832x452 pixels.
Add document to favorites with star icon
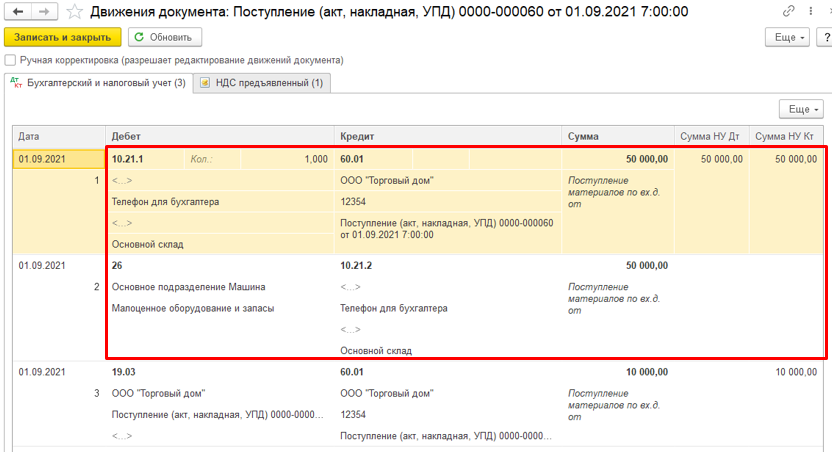coord(76,12)
